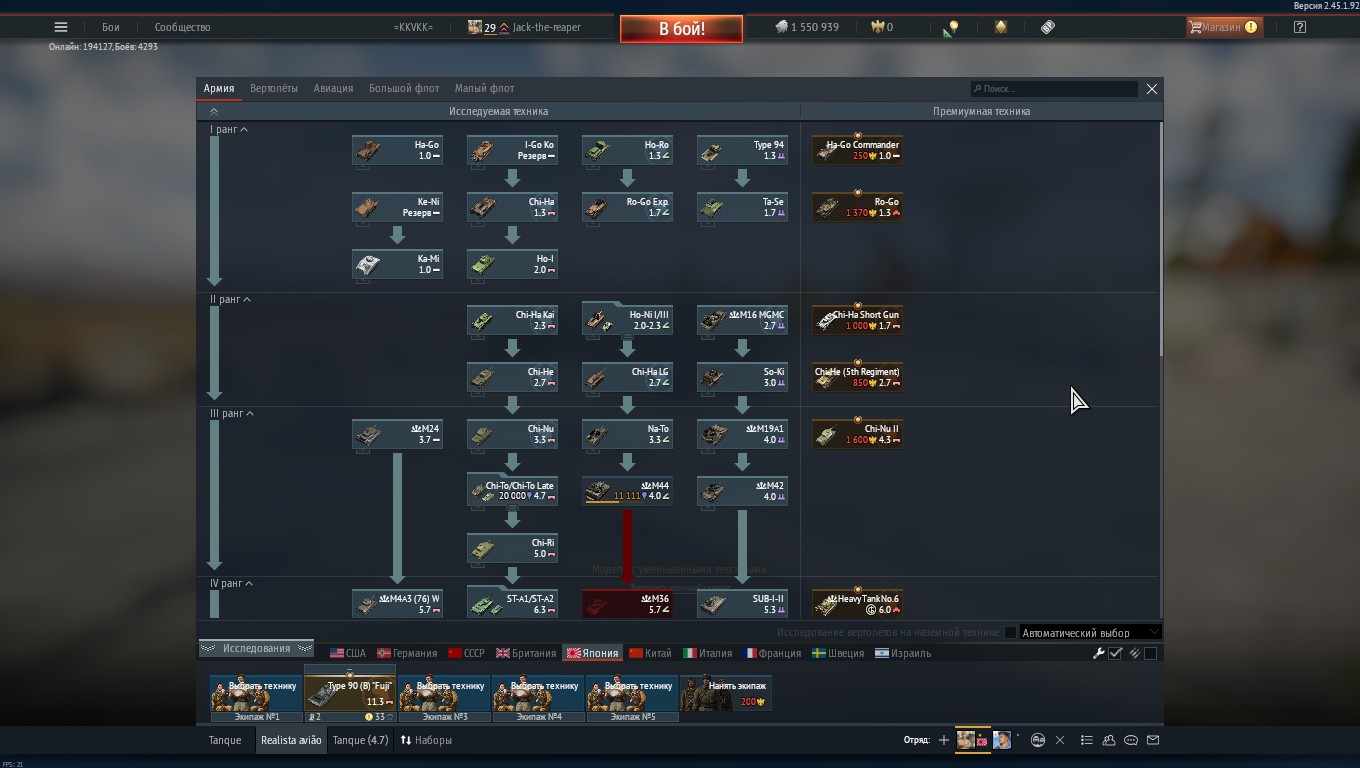Click the В бой! battle button
Screen dimensions: 1360x768
coord(681,28)
